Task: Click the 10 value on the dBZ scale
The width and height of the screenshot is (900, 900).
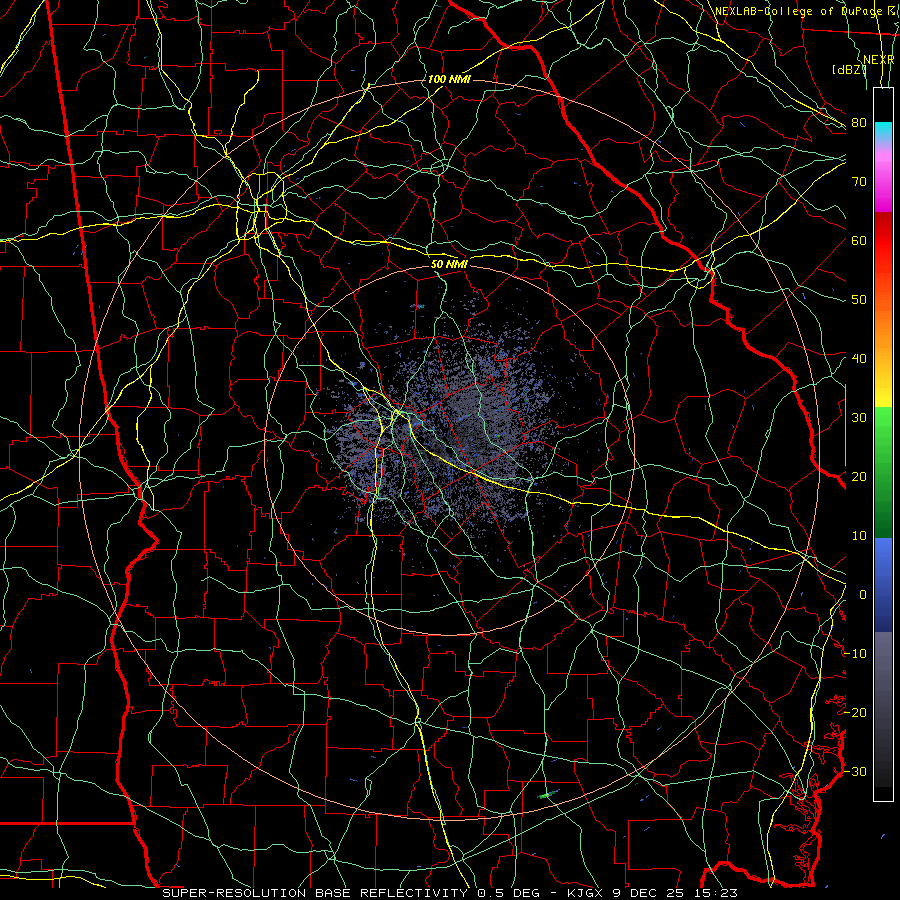Action: point(859,536)
